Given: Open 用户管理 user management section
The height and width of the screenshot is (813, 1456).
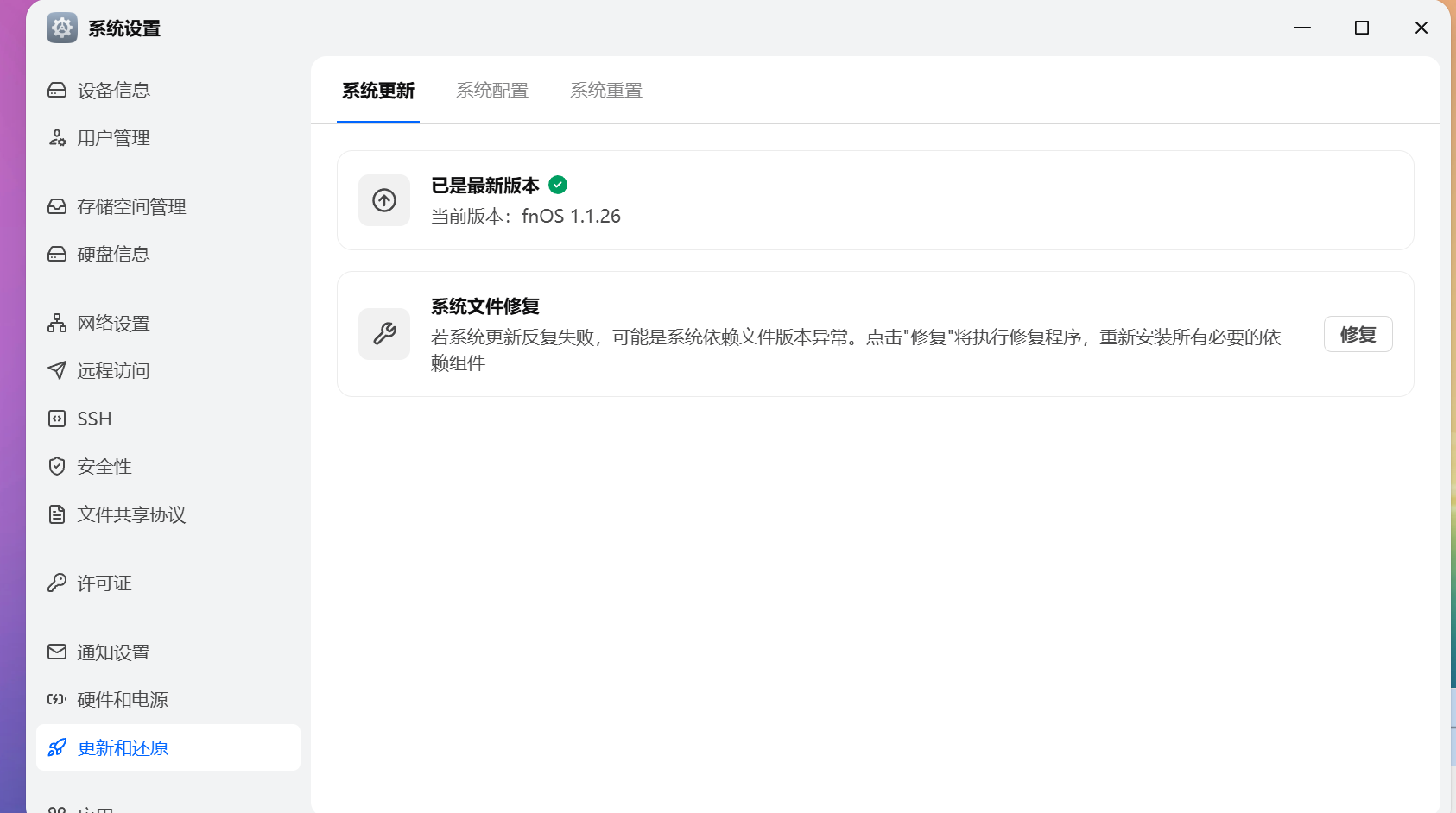Looking at the screenshot, I should 112,136.
